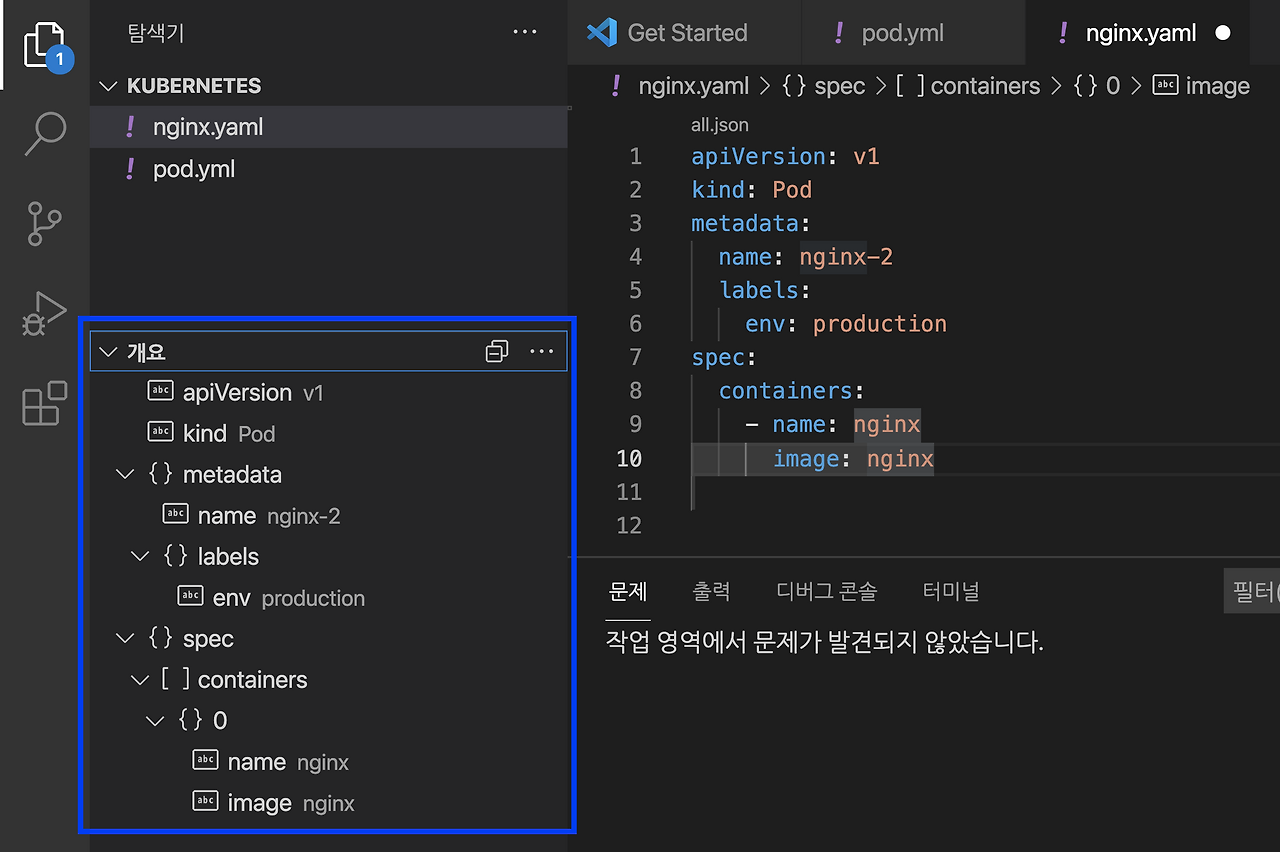Click the YAML icon beside nginx.yaml in explorer
The height and width of the screenshot is (852, 1280).
click(130, 127)
